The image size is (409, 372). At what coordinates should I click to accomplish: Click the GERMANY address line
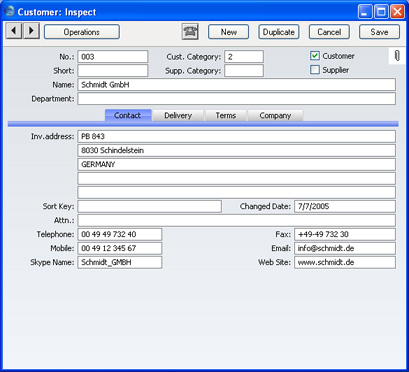pos(237,164)
